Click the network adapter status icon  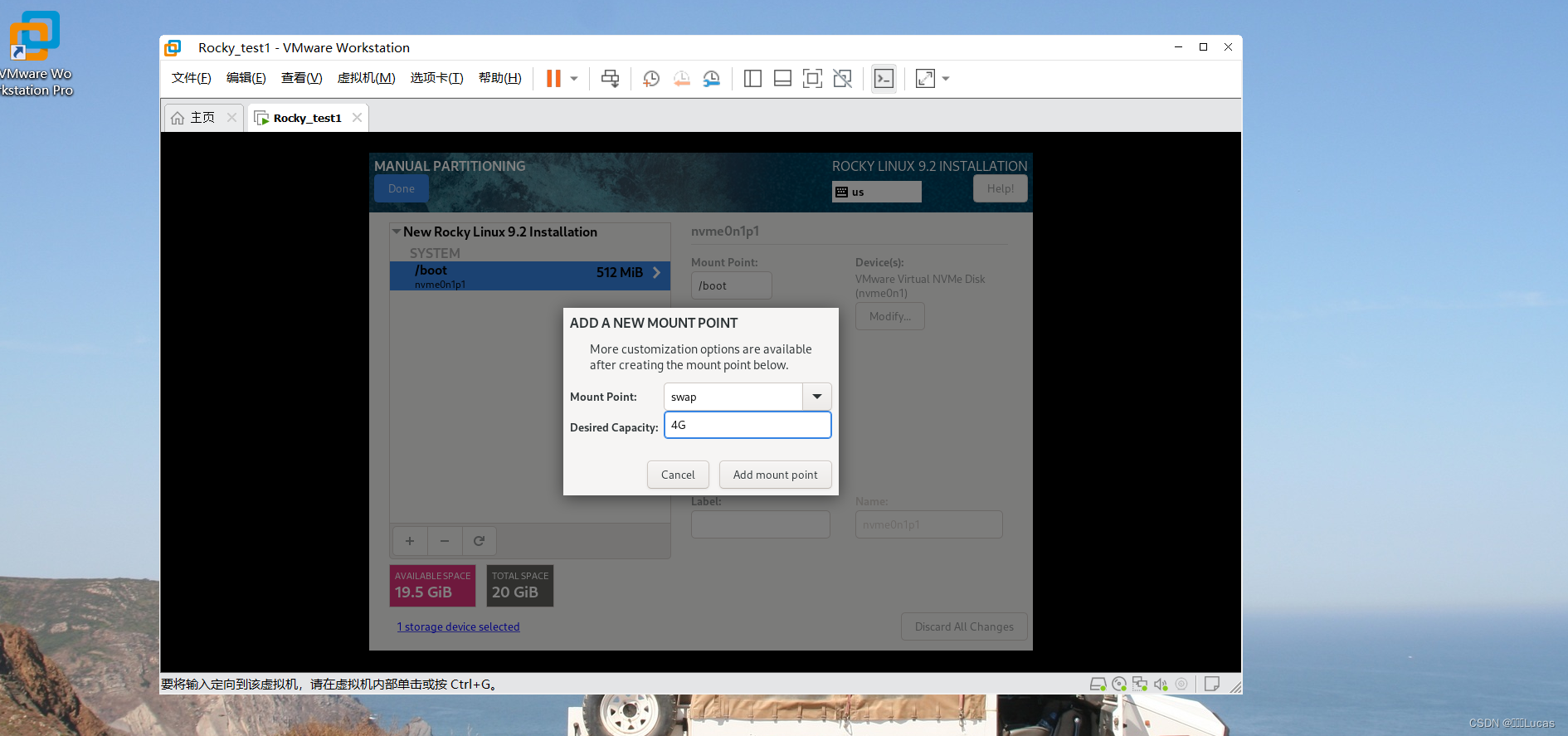pos(1140,684)
